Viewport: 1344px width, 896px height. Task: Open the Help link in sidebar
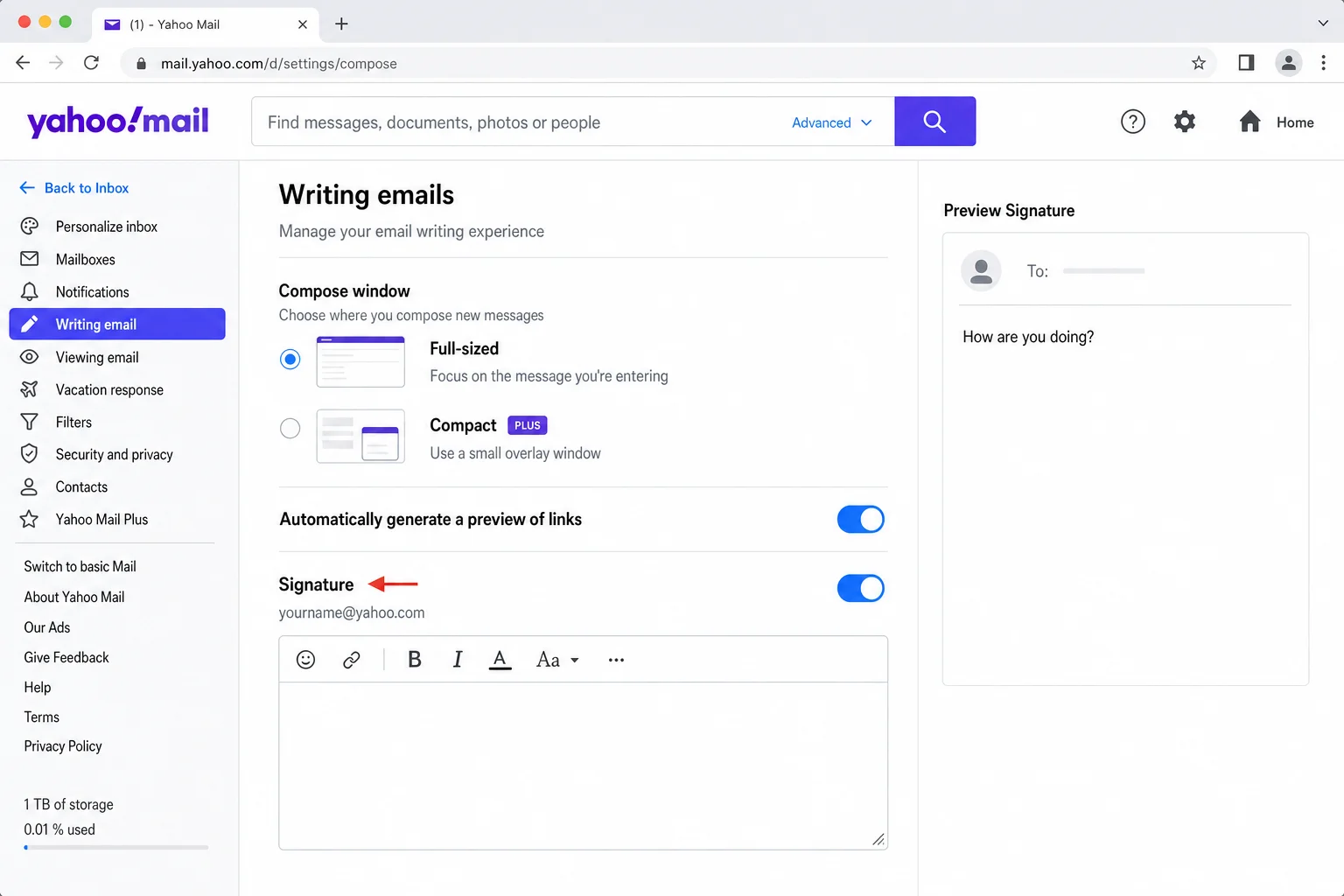(x=38, y=687)
